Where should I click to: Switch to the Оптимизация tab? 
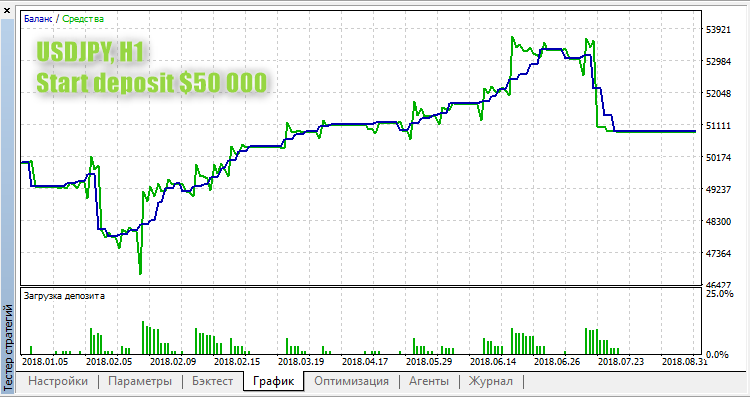[x=351, y=381]
